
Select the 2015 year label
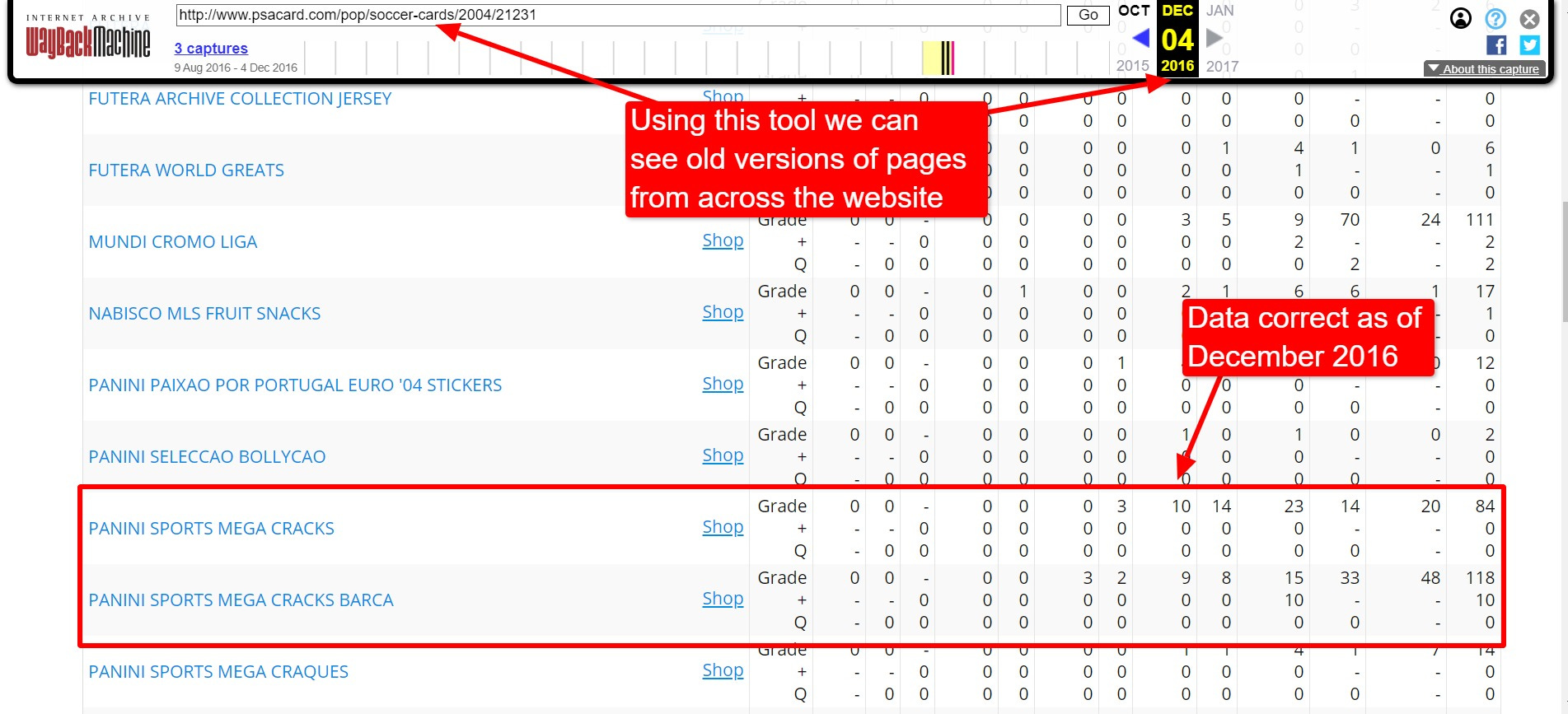pos(1132,66)
